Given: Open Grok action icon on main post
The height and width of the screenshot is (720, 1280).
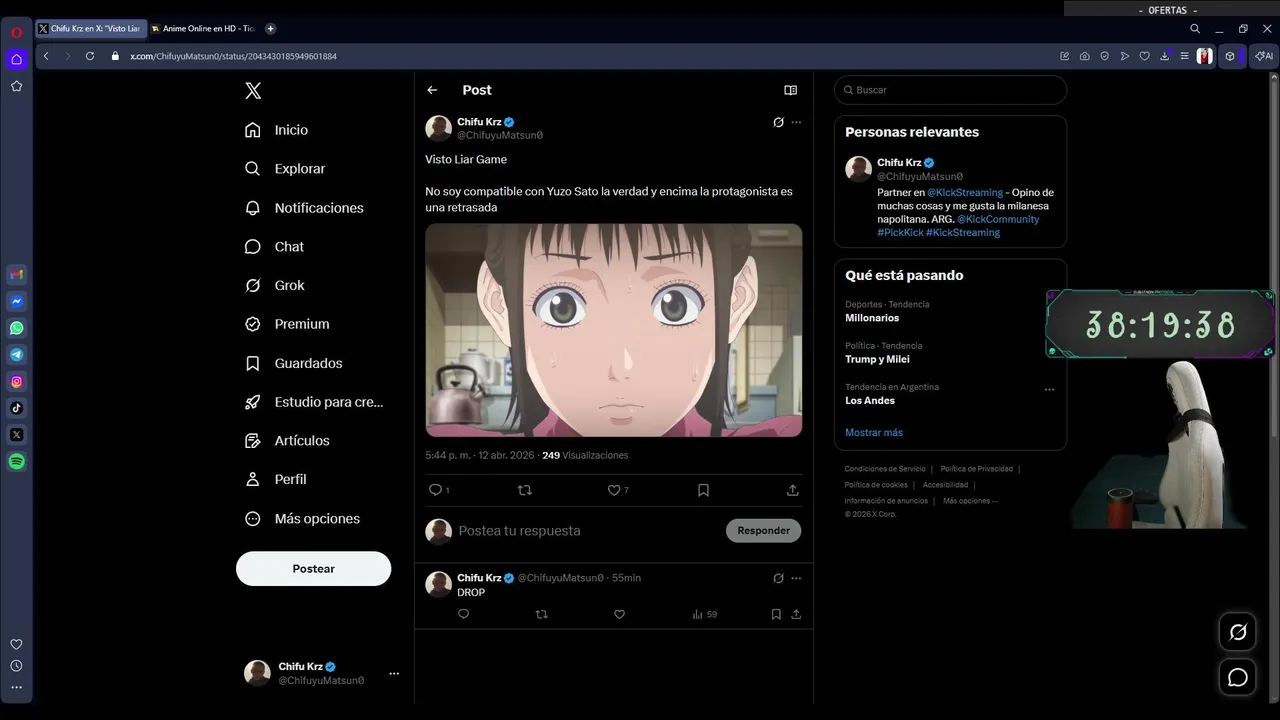Looking at the screenshot, I should pos(778,122).
